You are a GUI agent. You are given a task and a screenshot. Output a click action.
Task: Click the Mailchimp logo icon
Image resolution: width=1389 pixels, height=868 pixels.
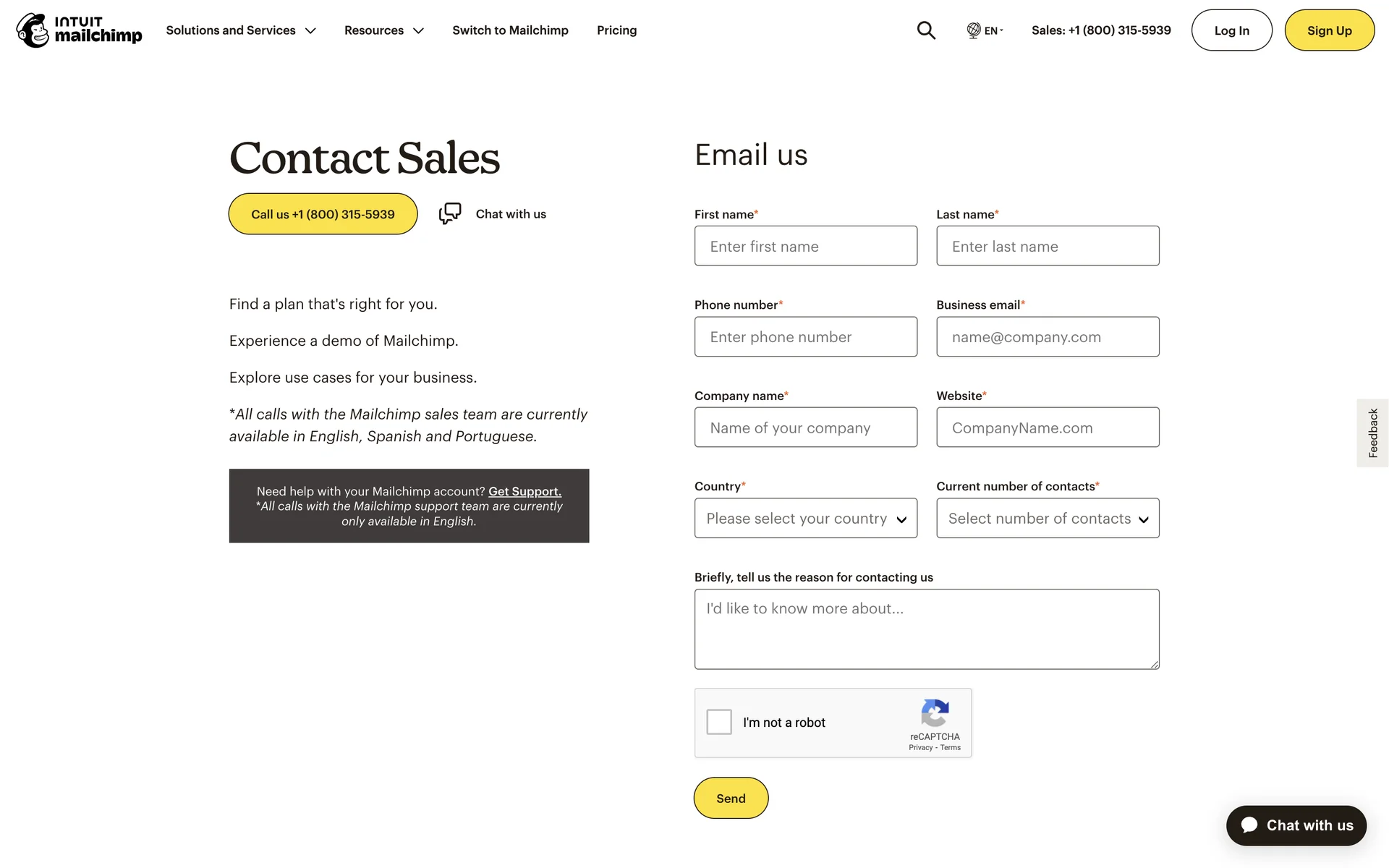point(33,30)
